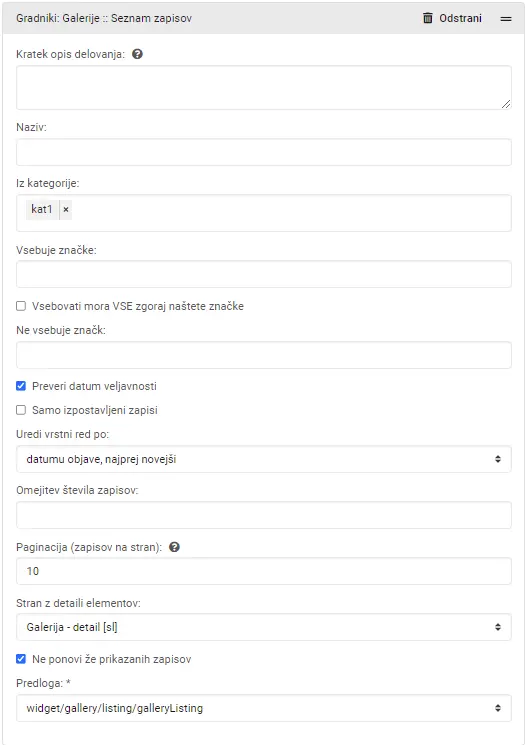Focus the Kratek opis delovanja textarea

click(x=264, y=88)
